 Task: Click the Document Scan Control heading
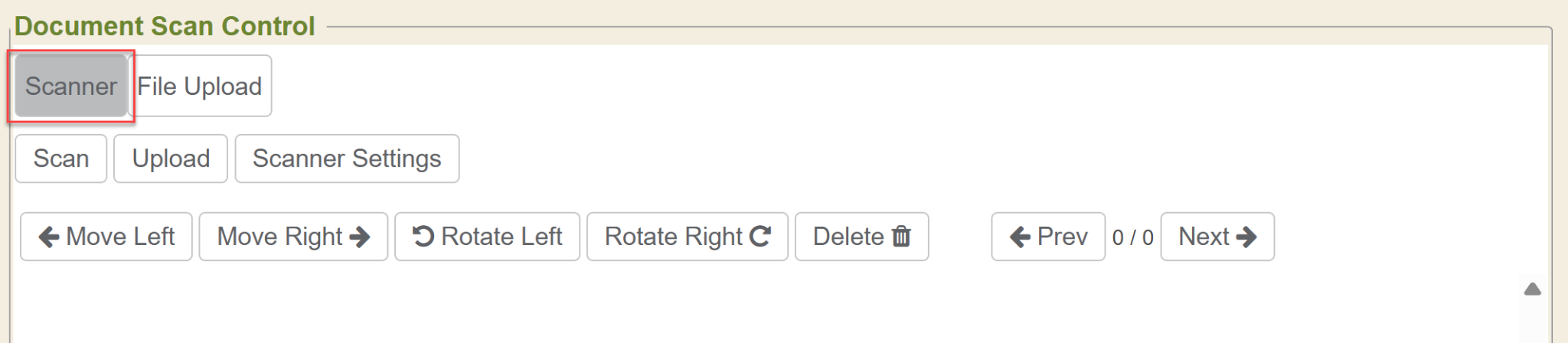165,26
